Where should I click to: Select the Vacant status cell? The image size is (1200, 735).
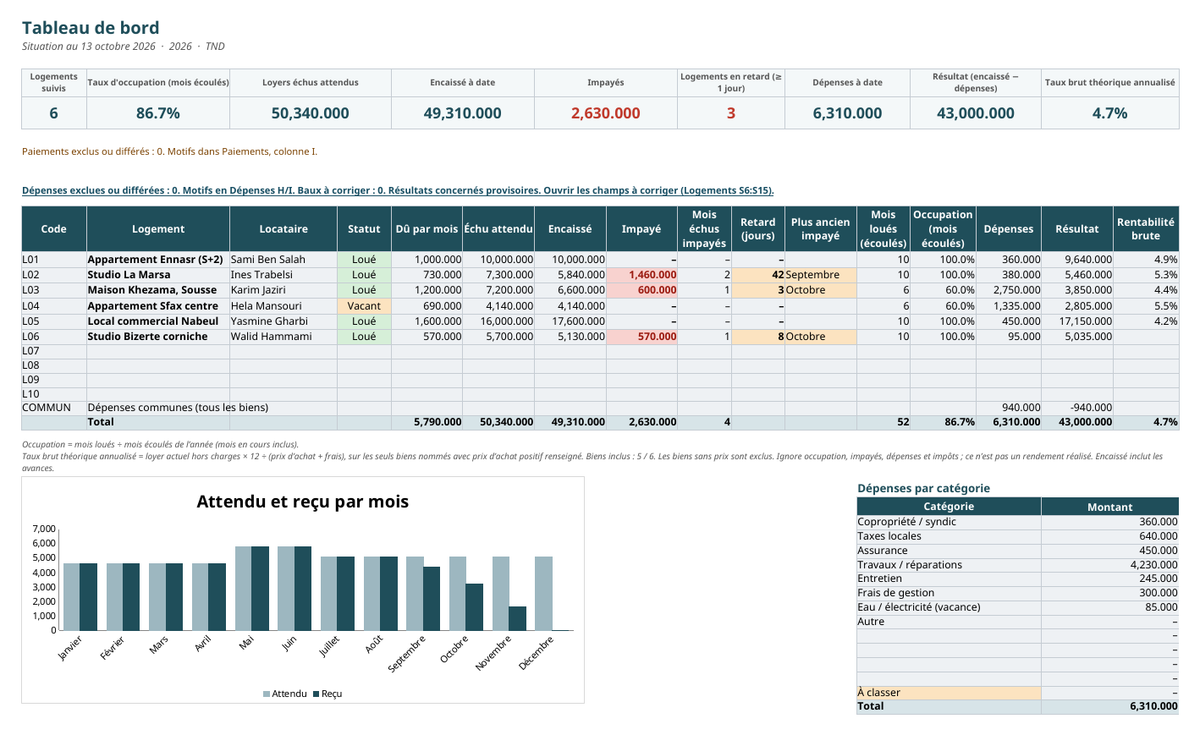364,305
